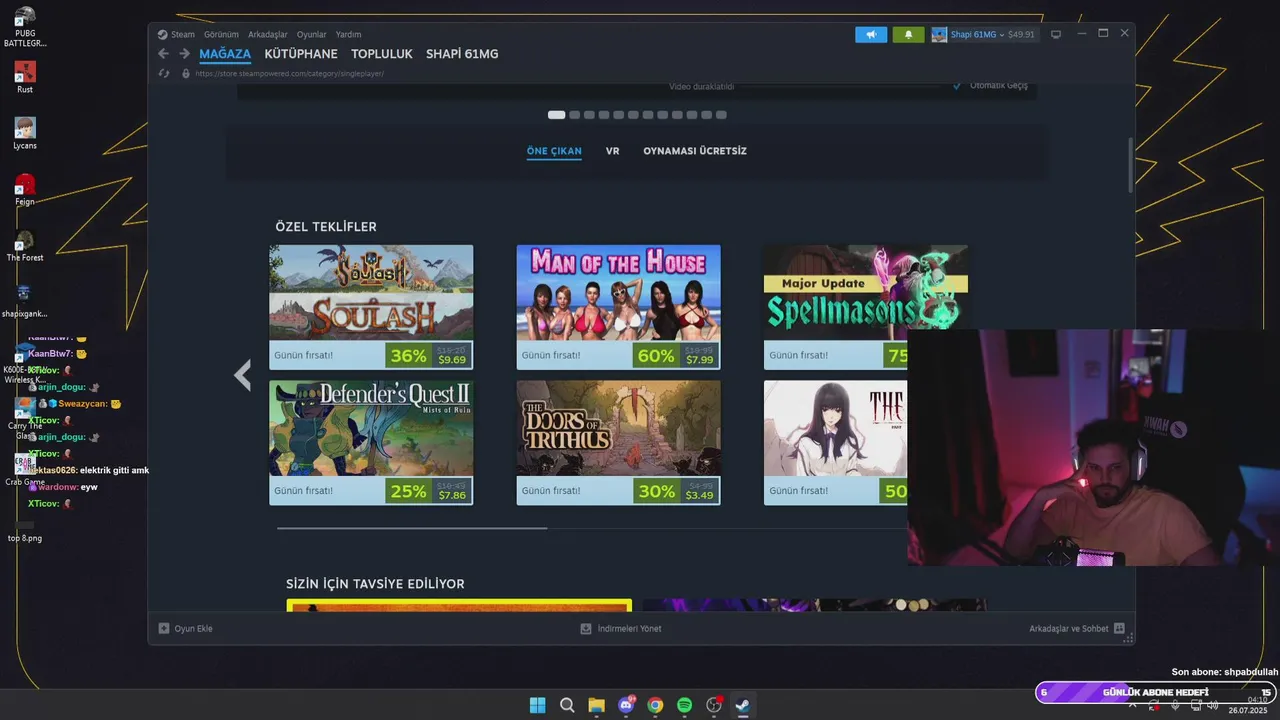Switch to the KÜTÜPHANE tab
1280x720 pixels.
click(301, 54)
